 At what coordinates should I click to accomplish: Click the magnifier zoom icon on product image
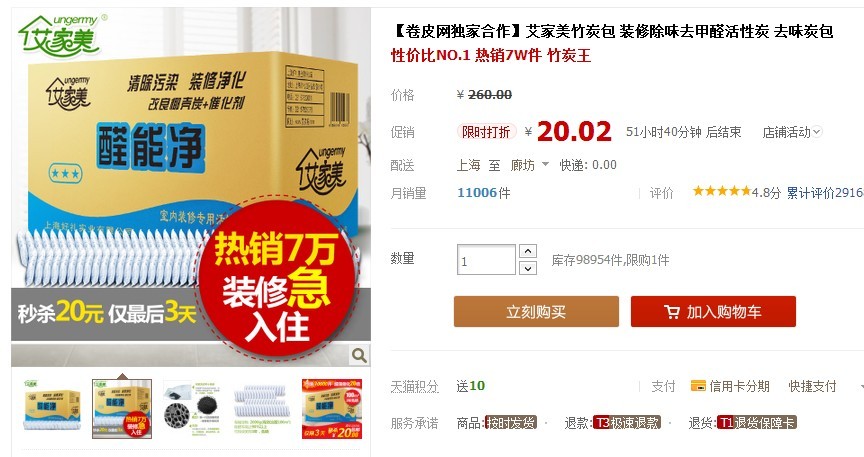[359, 356]
